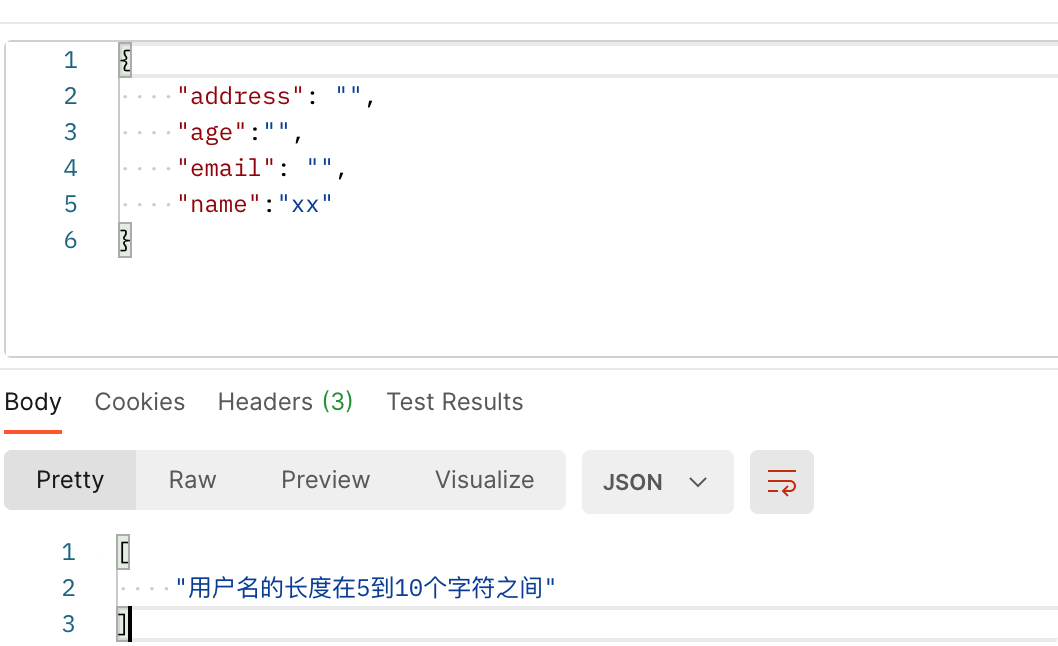This screenshot has height=646, width=1058.
Task: Open the JSON format dropdown
Action: [657, 482]
